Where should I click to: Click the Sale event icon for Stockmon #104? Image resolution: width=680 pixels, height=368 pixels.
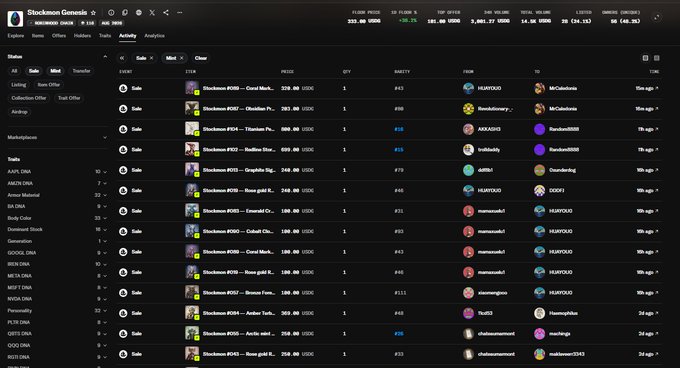click(123, 129)
